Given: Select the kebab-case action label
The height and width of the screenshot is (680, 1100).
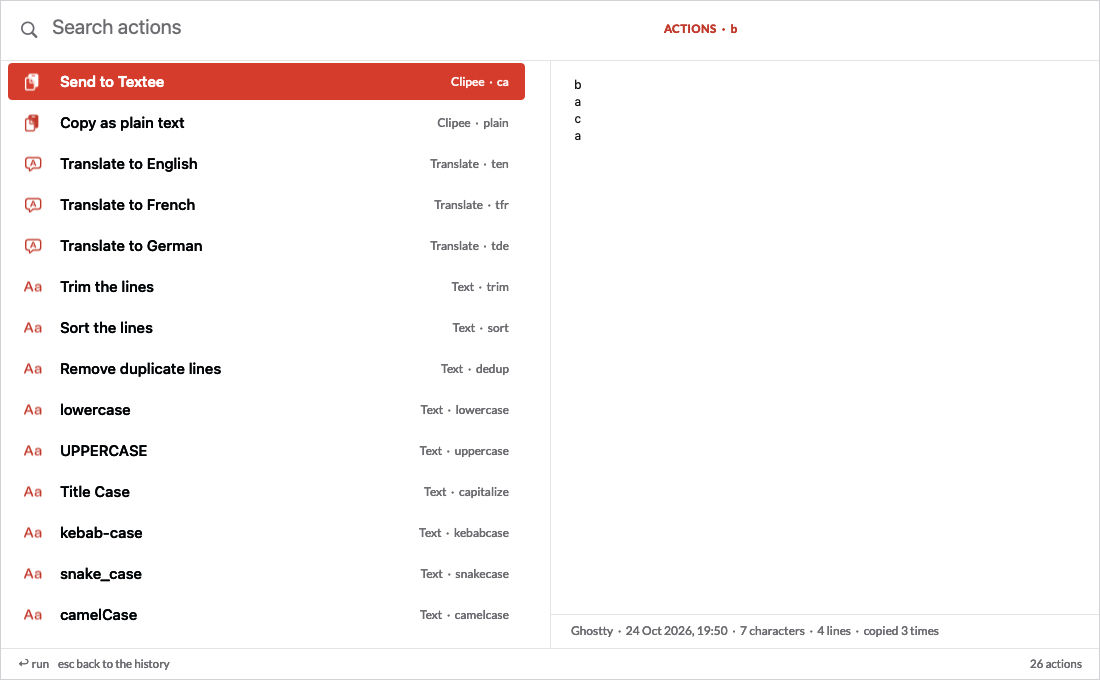Looking at the screenshot, I should (x=101, y=533).
